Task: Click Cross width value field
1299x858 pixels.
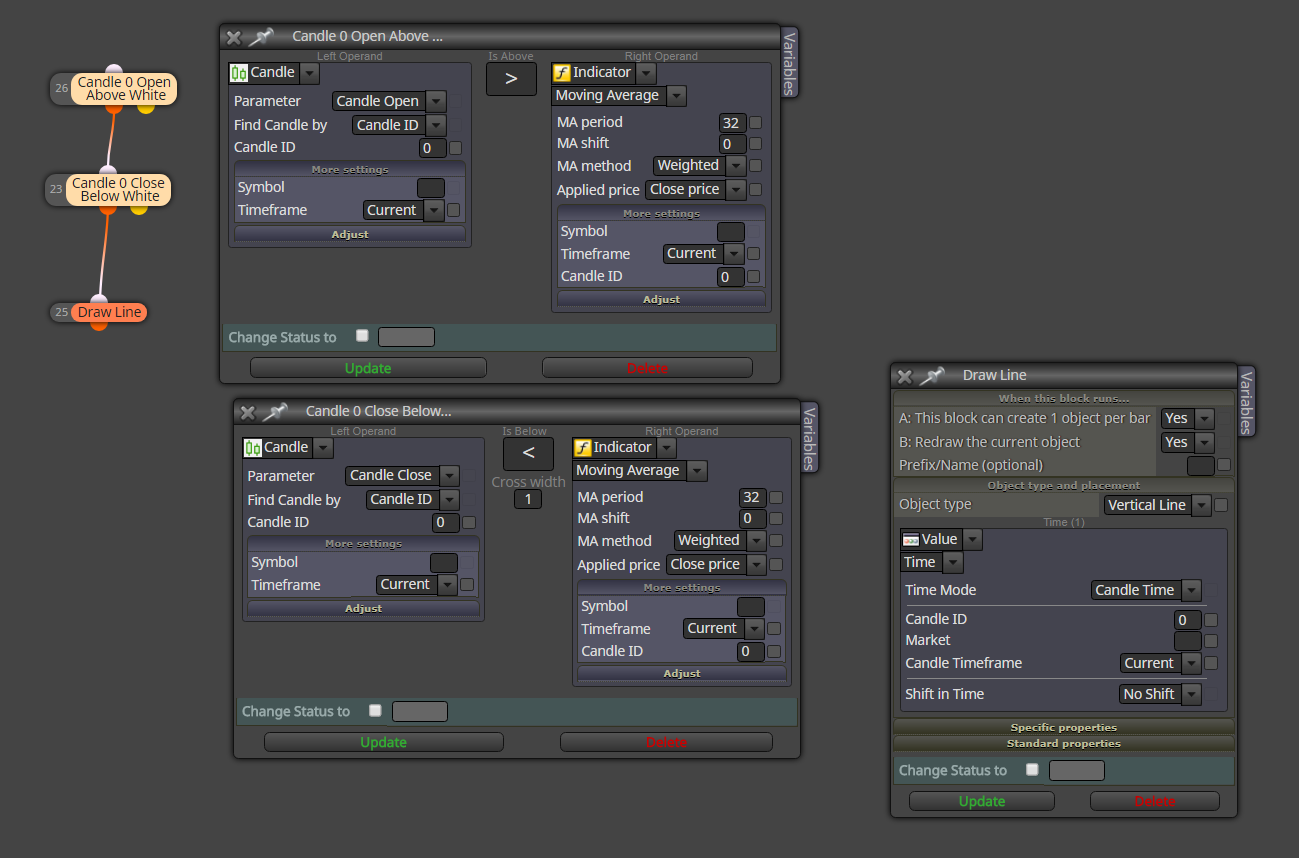Action: coord(528,499)
